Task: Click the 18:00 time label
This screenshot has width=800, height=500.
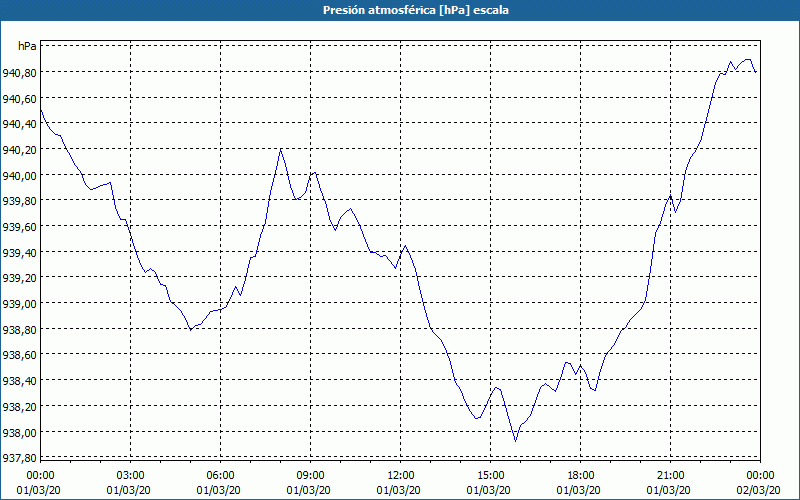Action: [x=581, y=476]
